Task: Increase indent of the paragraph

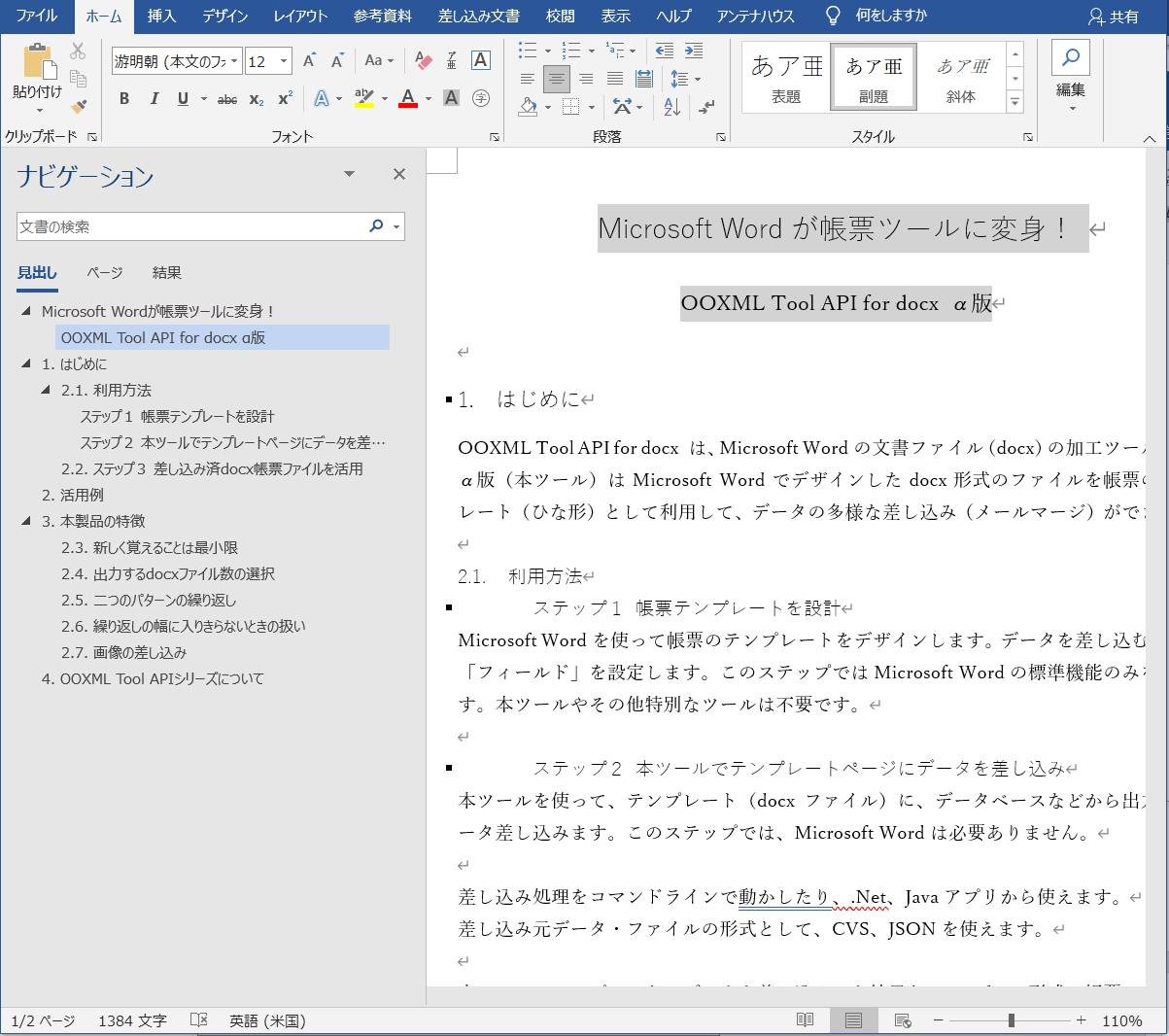Action: point(694,52)
